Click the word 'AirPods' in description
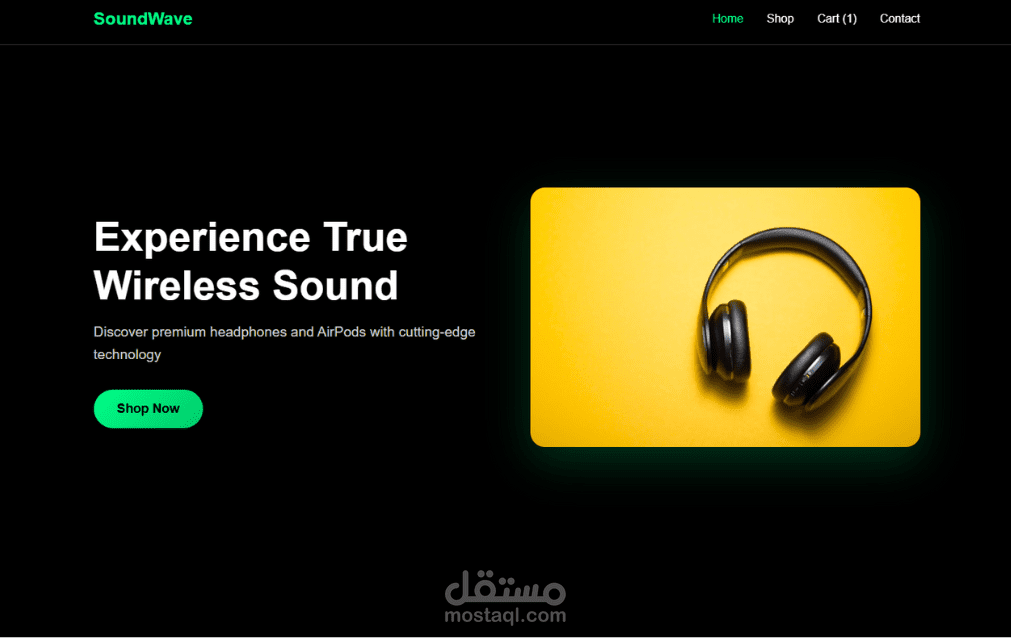This screenshot has width=1011, height=639. click(341, 332)
